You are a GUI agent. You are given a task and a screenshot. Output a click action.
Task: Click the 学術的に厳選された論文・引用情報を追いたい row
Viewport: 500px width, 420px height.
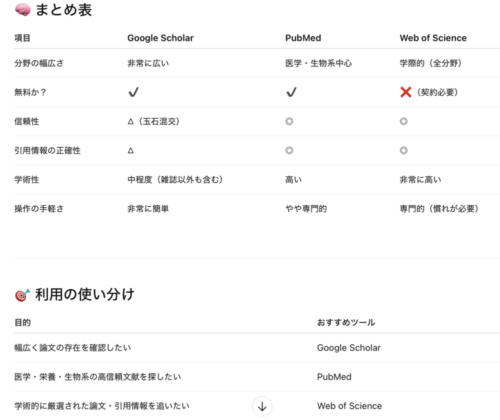point(257,406)
